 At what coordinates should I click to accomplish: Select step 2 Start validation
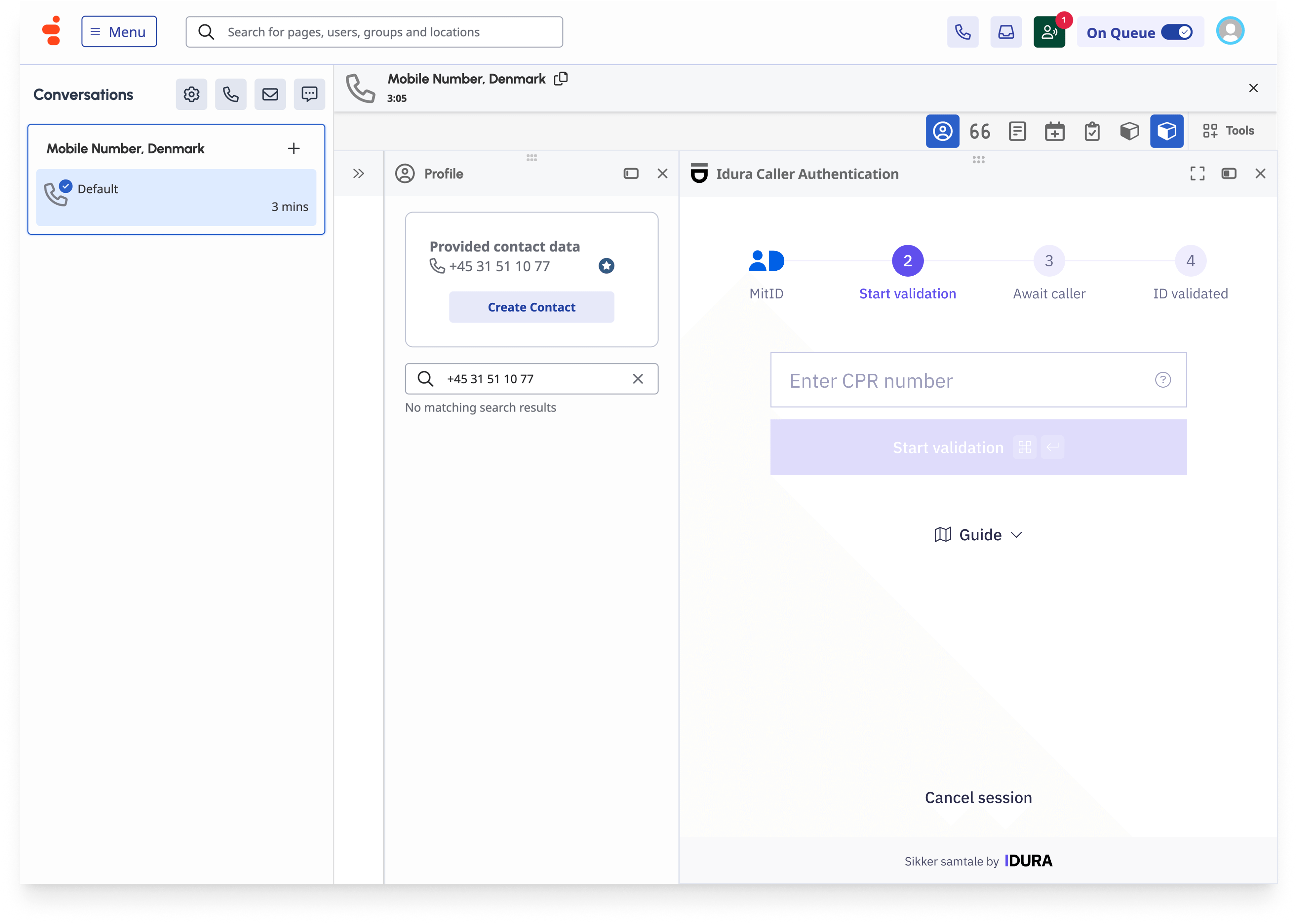click(x=908, y=273)
